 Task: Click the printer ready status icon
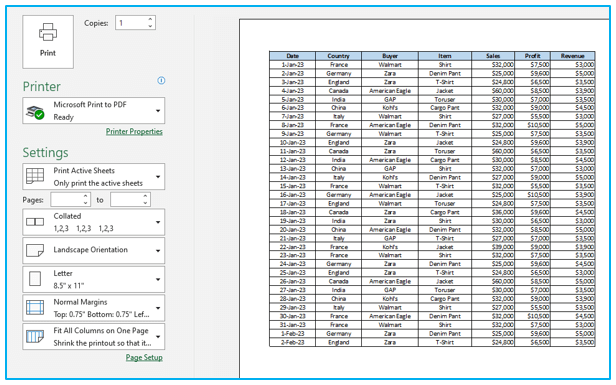pos(35,112)
